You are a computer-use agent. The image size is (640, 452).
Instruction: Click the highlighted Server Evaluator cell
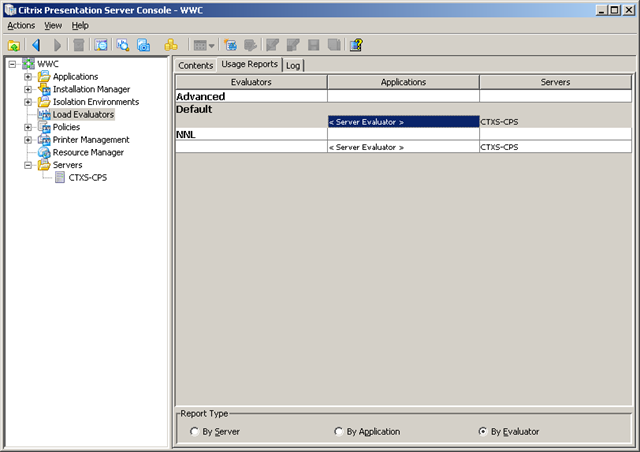coord(403,122)
